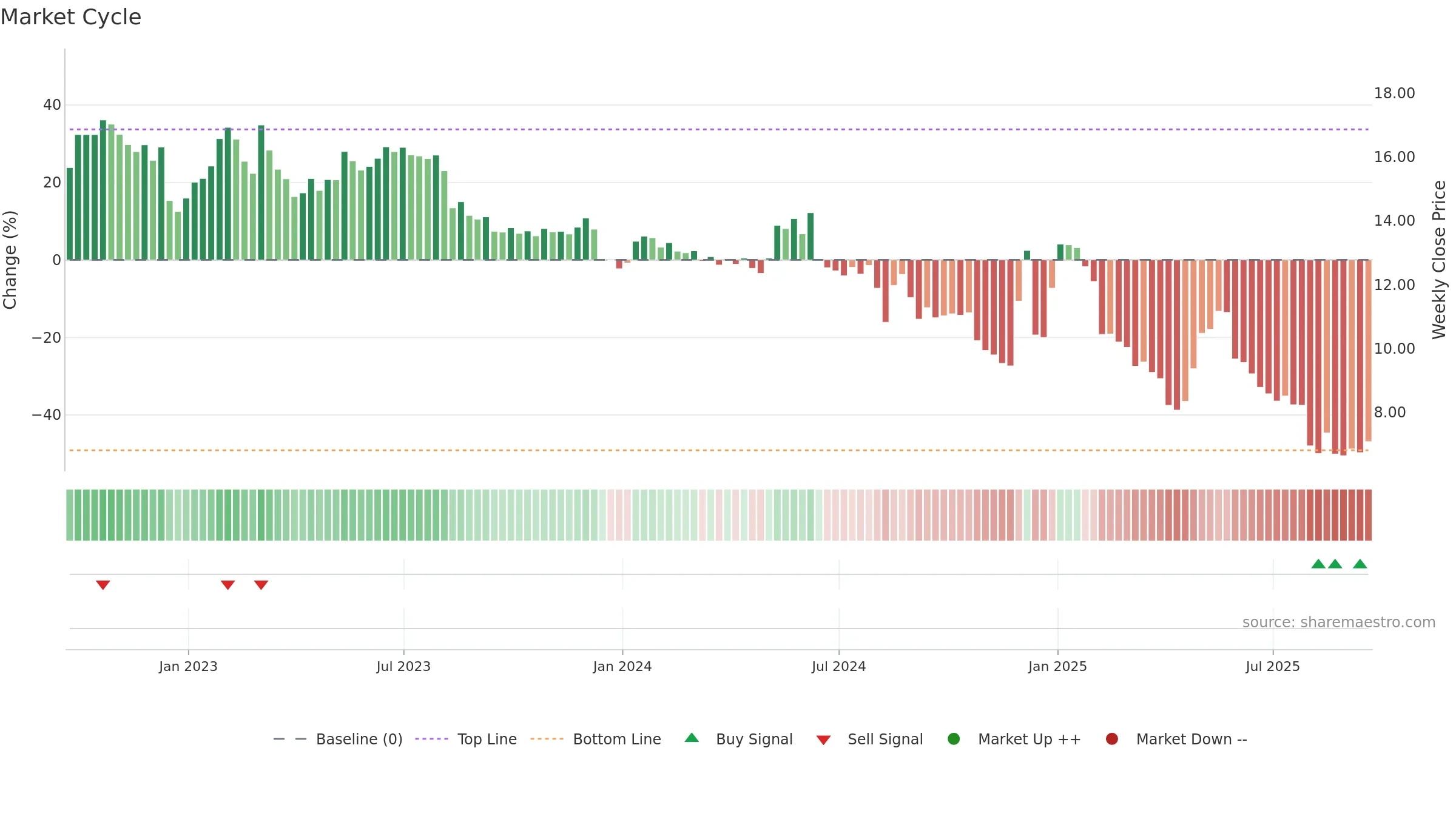The width and height of the screenshot is (1456, 819).
Task: Click the 18.00 price tick label
Action: (1394, 93)
